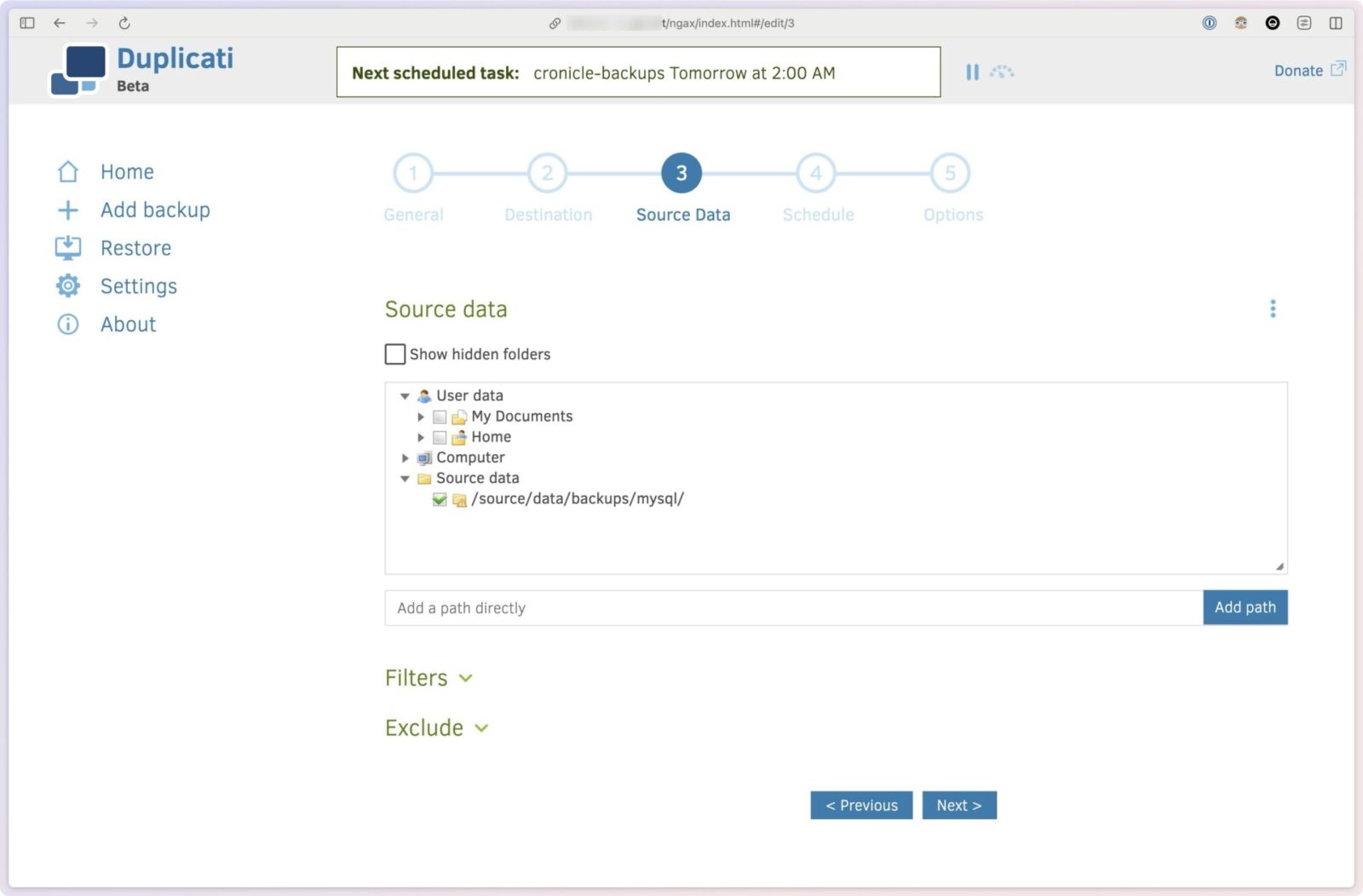
Task: Click the Add a path directly field
Action: click(792, 608)
